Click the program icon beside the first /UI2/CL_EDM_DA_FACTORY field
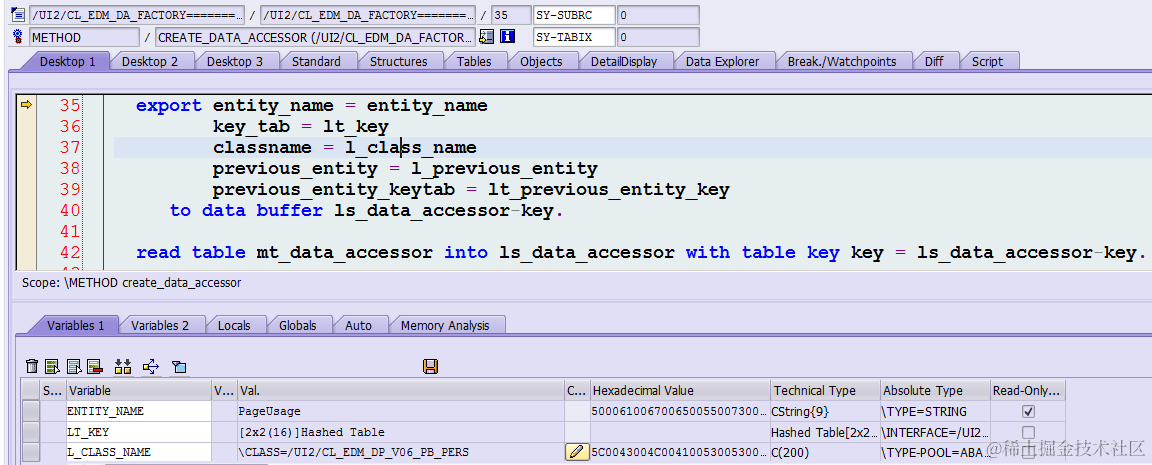This screenshot has width=1152, height=465. click(x=19, y=15)
